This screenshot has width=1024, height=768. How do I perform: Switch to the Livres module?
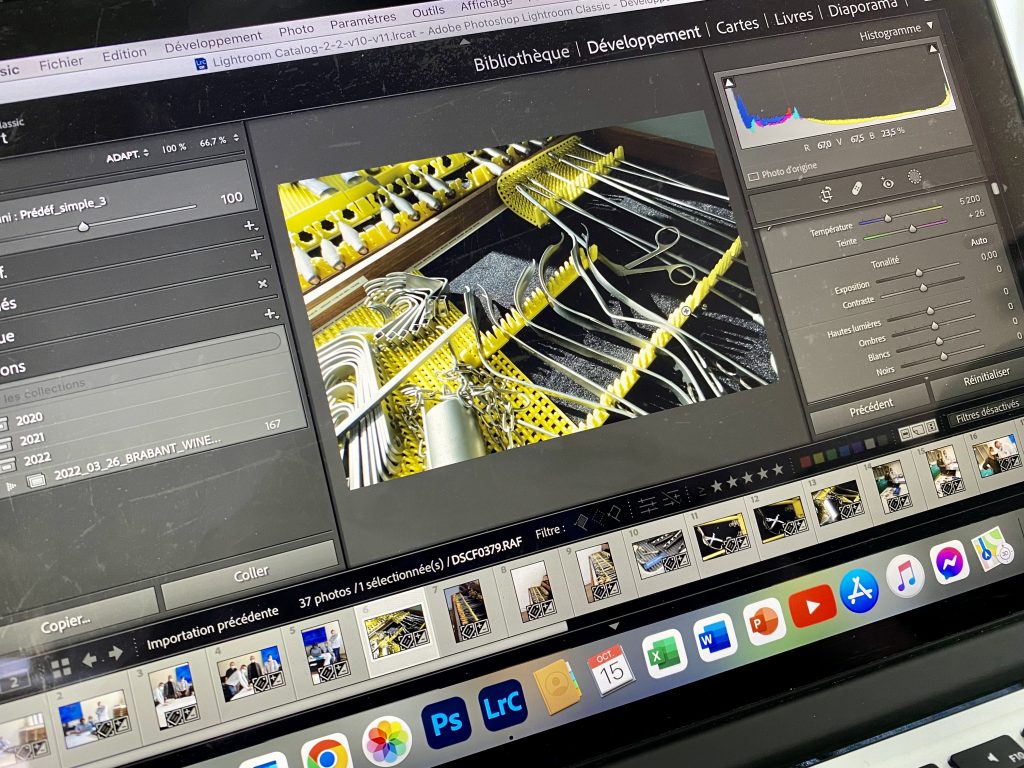pyautogui.click(x=793, y=17)
